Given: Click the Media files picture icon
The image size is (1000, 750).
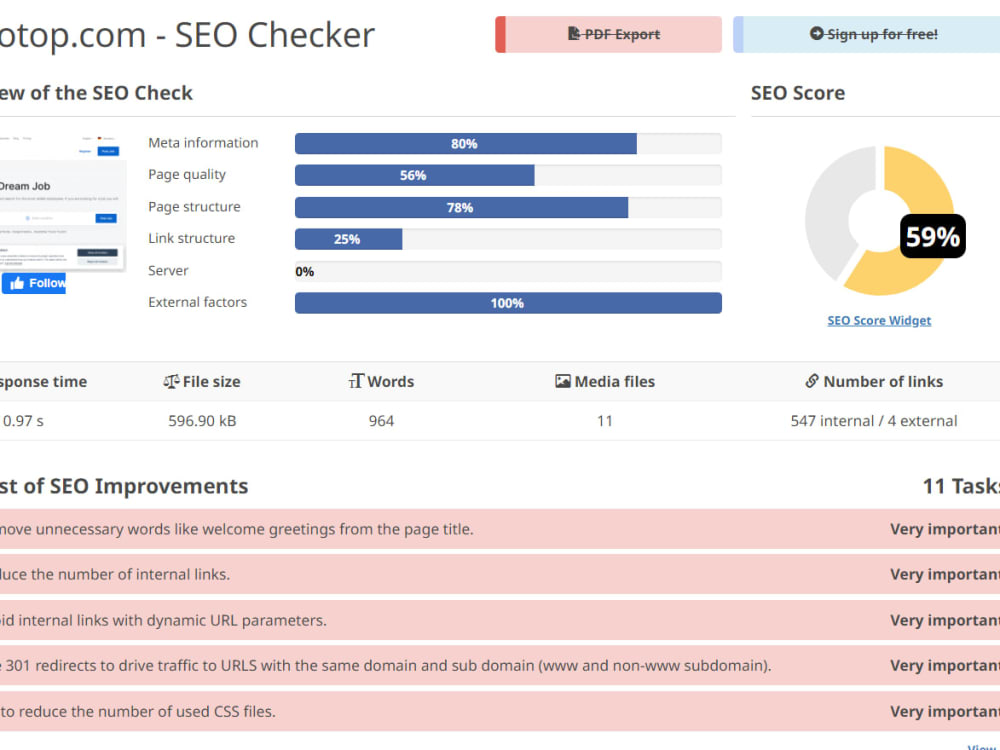Looking at the screenshot, I should (562, 381).
